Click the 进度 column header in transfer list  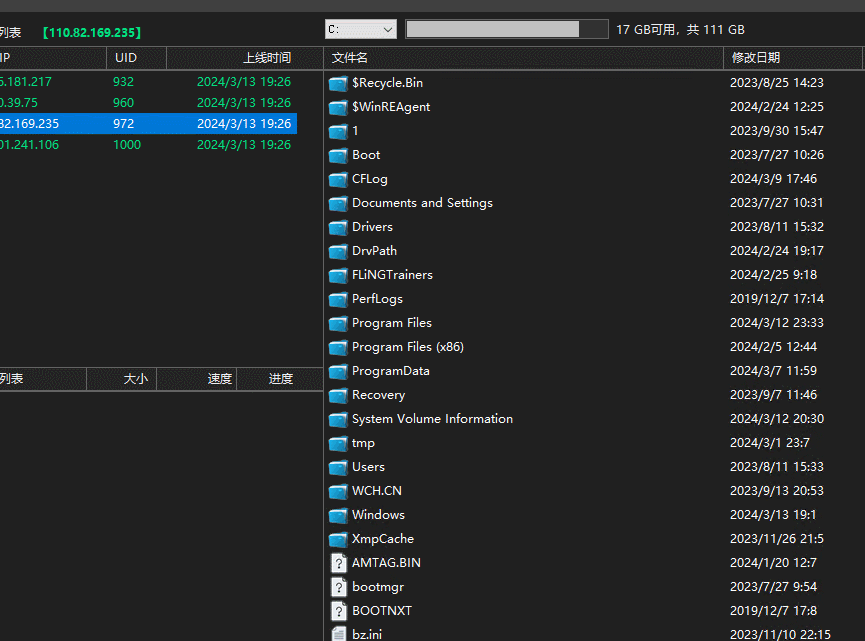point(280,379)
